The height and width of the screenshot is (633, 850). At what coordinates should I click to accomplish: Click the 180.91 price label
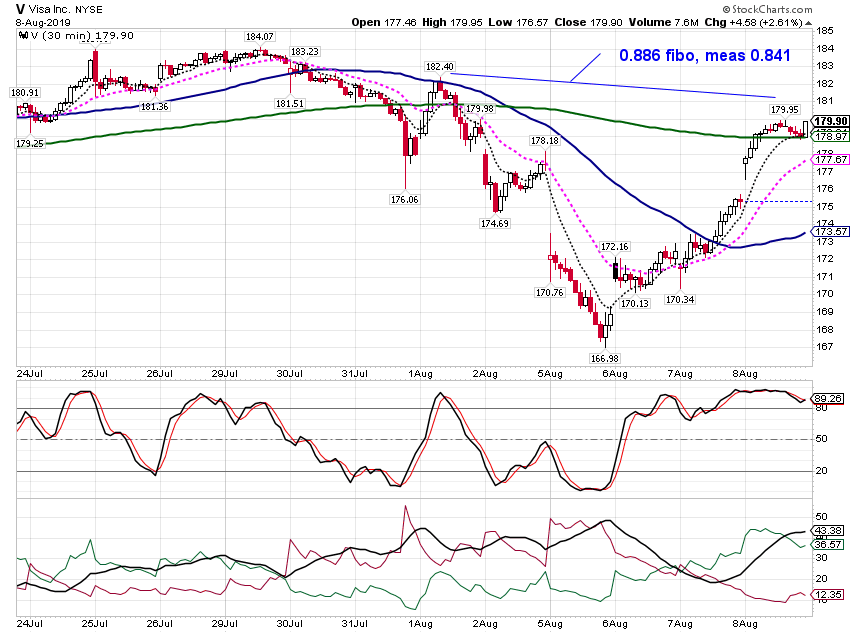click(x=25, y=93)
